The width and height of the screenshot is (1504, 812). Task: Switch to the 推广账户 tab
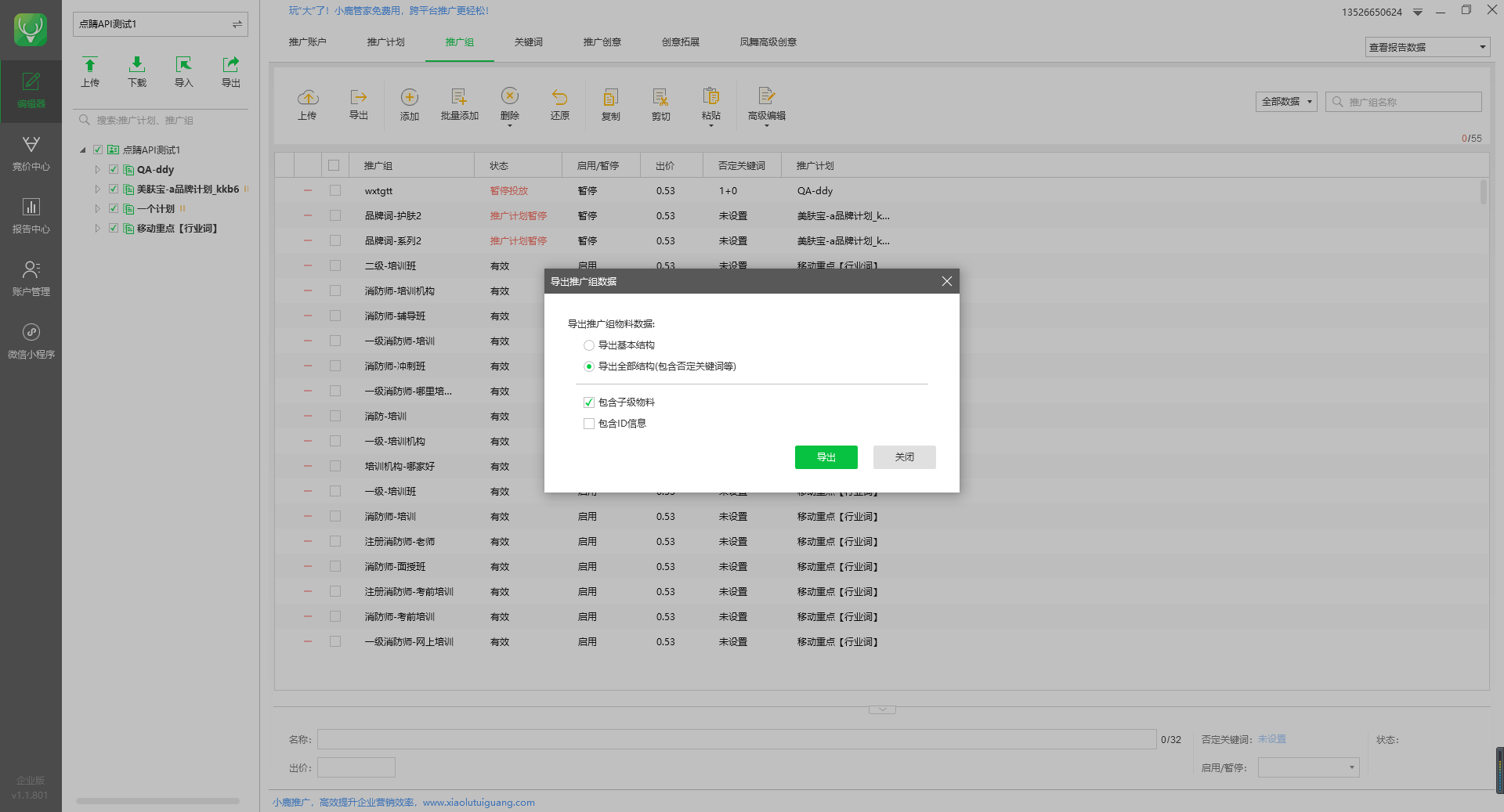(307, 42)
